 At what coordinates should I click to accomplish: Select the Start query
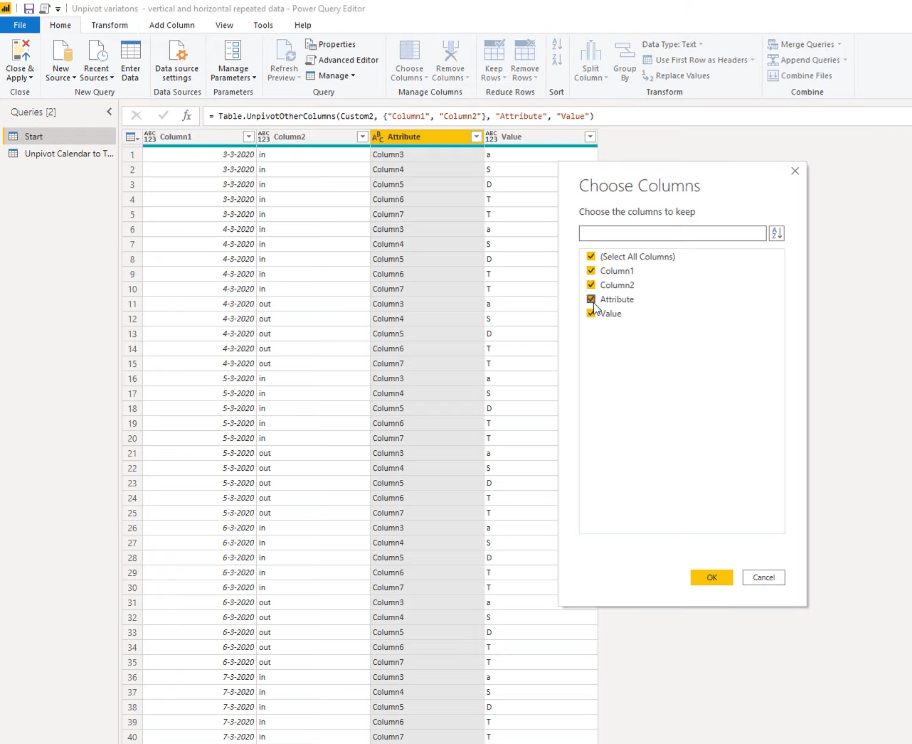[x=59, y=136]
